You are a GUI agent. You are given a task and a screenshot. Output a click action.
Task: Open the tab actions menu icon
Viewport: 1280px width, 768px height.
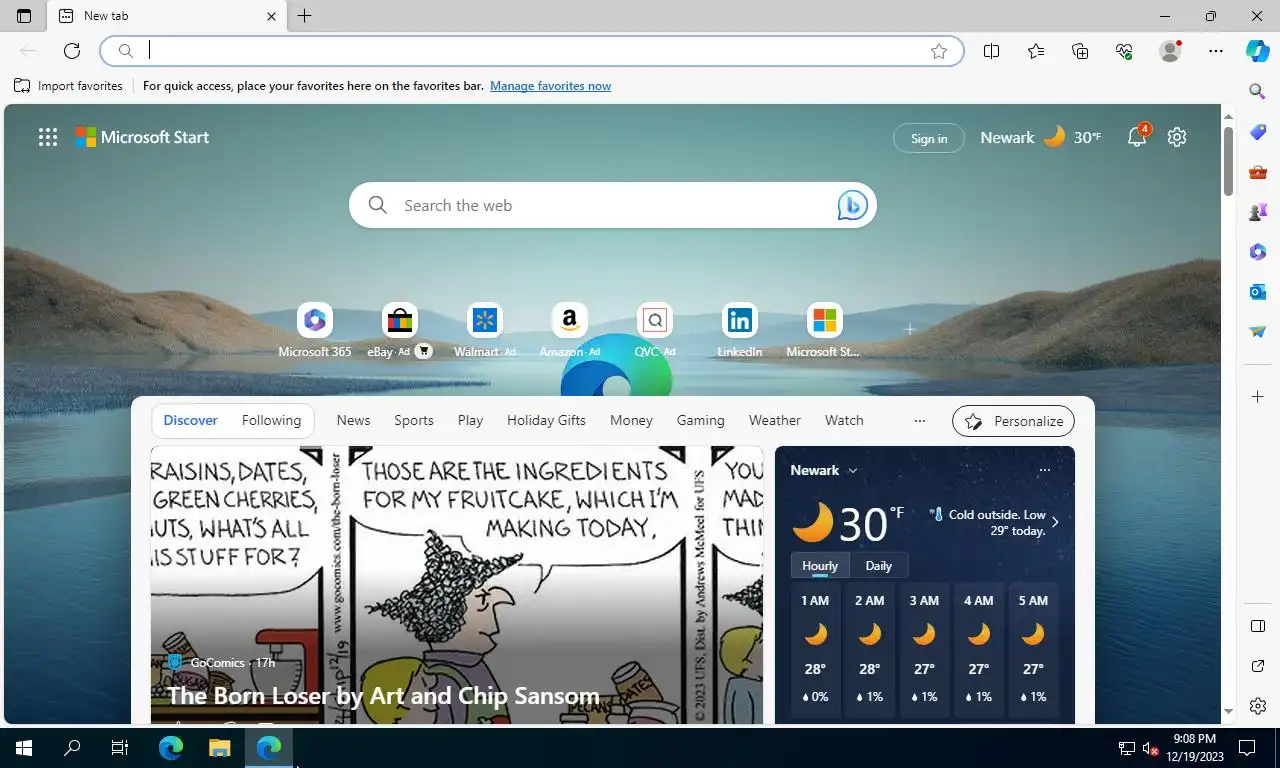pos(24,16)
